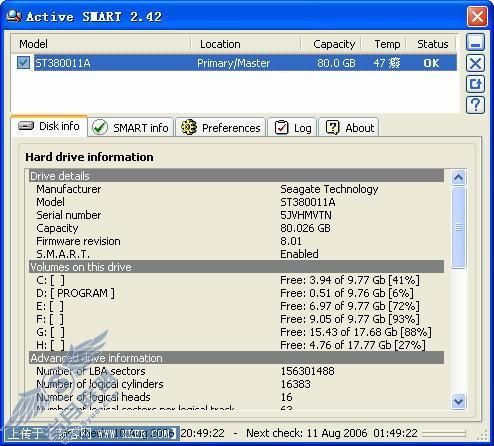Screen dimensions: 494x446
Task: Open the About tab
Action: click(x=349, y=128)
